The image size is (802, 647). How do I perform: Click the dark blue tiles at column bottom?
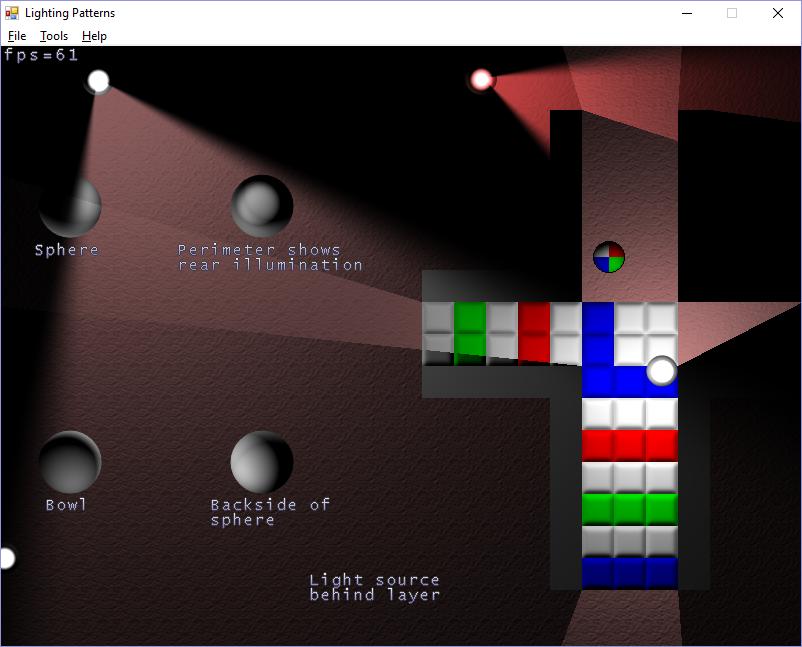[x=630, y=573]
